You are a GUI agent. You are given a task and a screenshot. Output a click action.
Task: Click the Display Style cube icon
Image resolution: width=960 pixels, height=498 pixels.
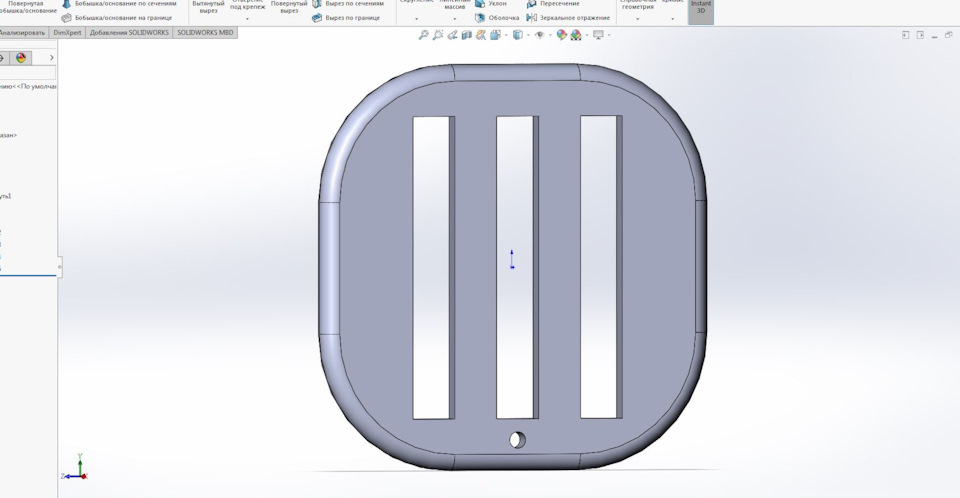click(517, 36)
